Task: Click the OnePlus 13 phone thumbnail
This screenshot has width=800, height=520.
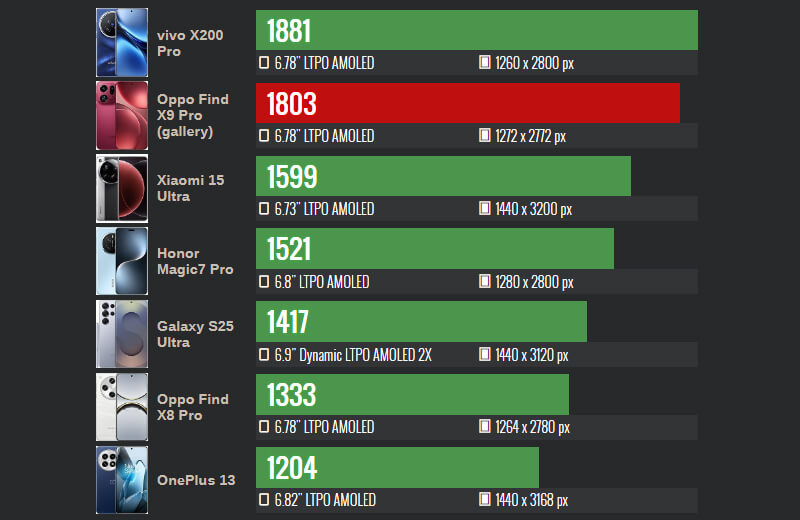Action: 122,480
